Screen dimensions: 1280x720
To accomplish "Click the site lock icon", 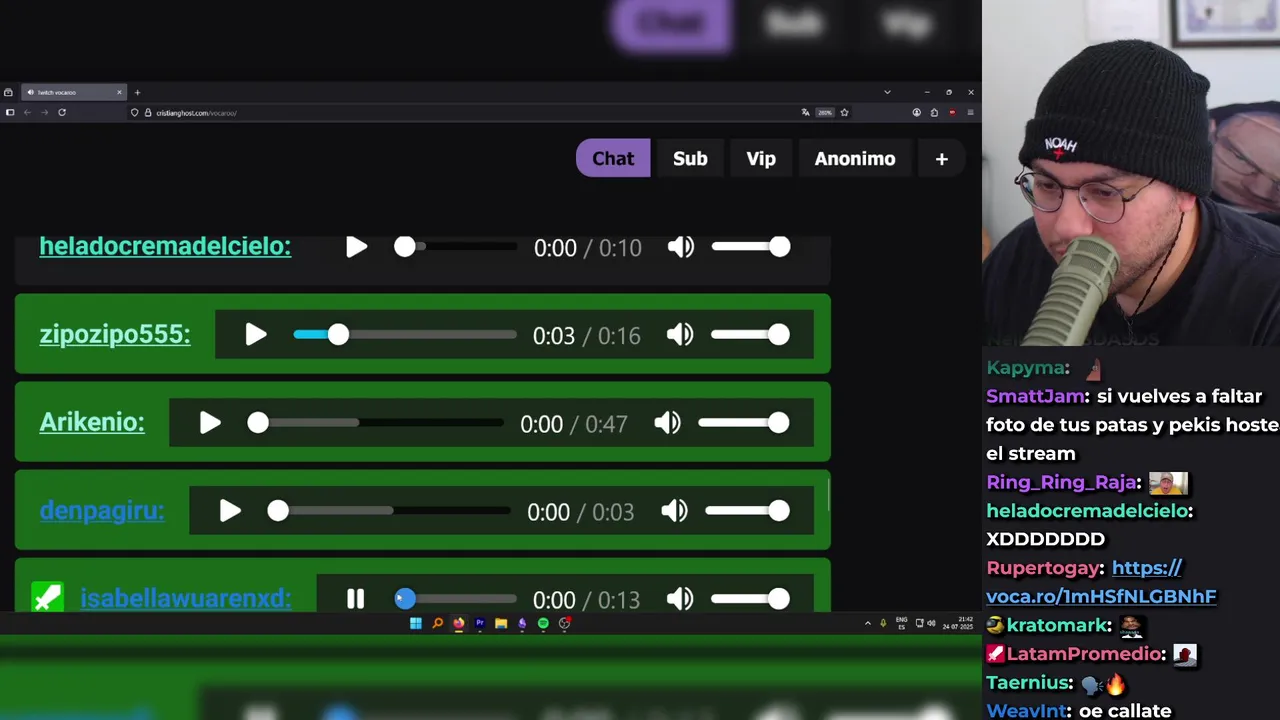I will click(x=148, y=113).
